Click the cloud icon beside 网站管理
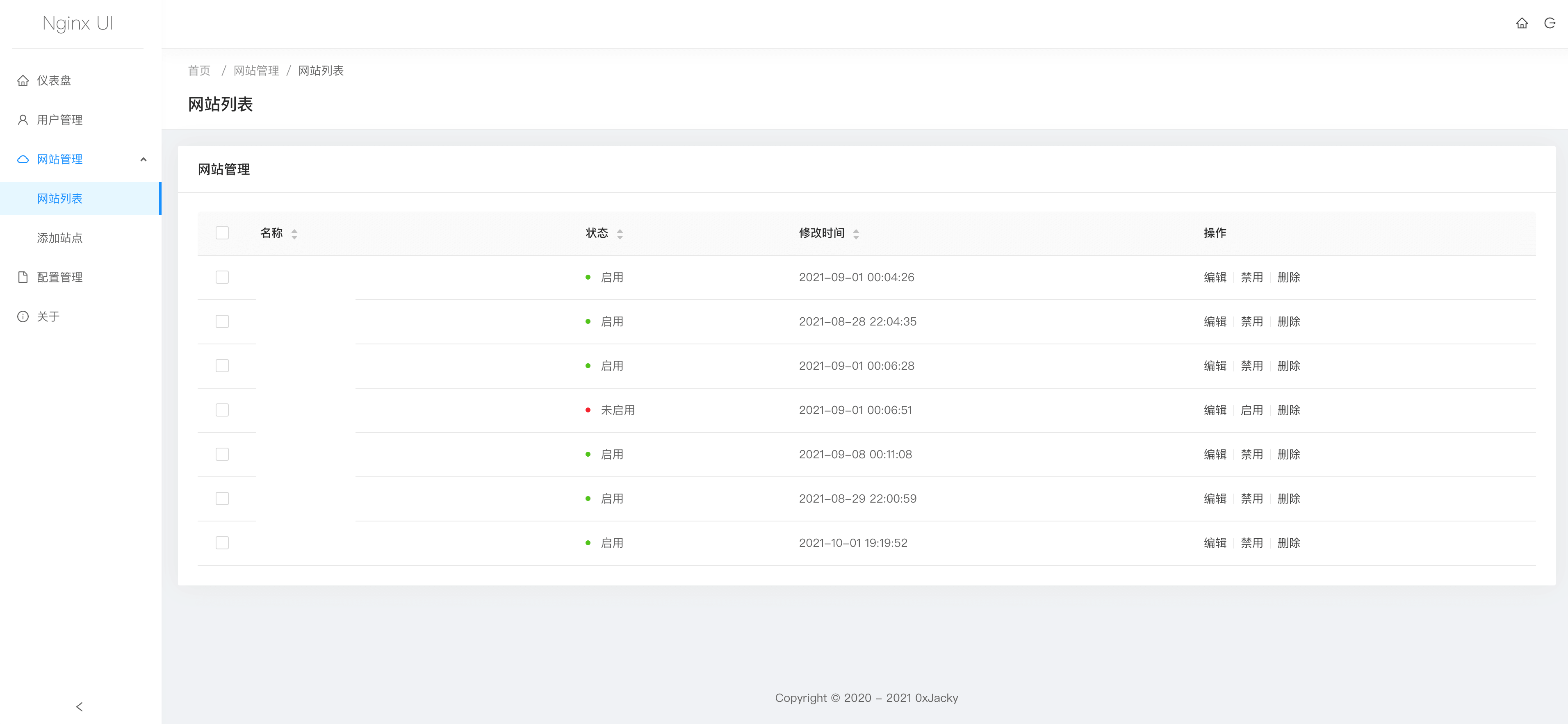 pos(23,159)
